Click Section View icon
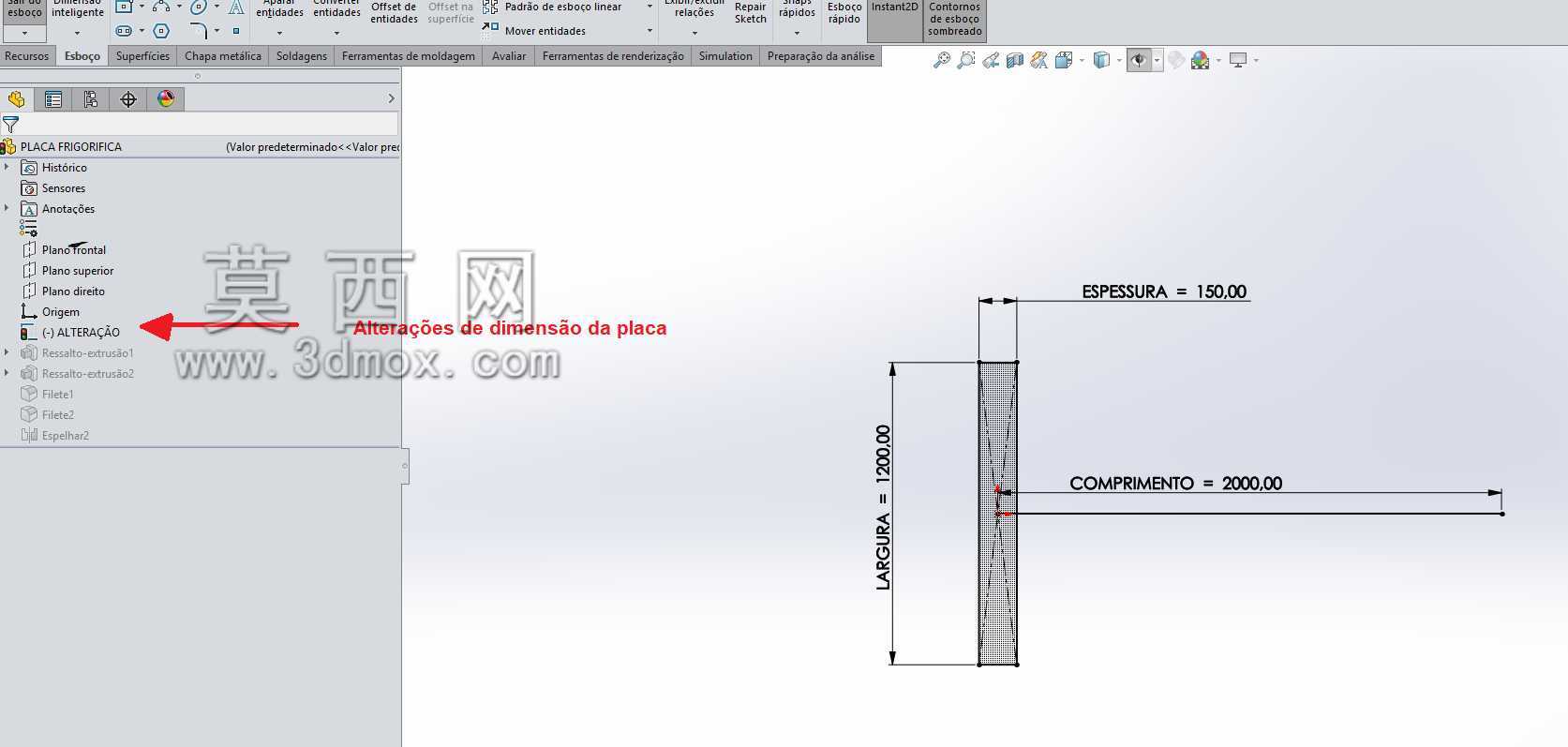The height and width of the screenshot is (747, 1568). [1015, 60]
